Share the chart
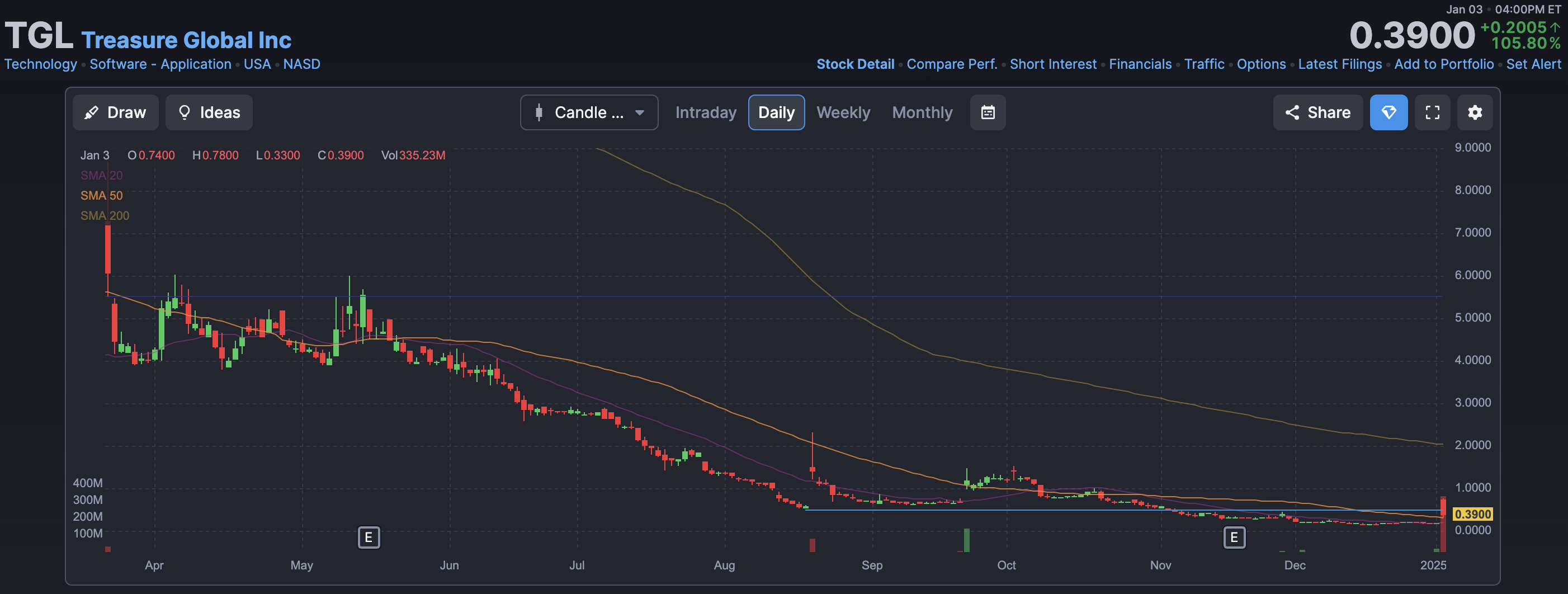The width and height of the screenshot is (1568, 594). 1317,112
